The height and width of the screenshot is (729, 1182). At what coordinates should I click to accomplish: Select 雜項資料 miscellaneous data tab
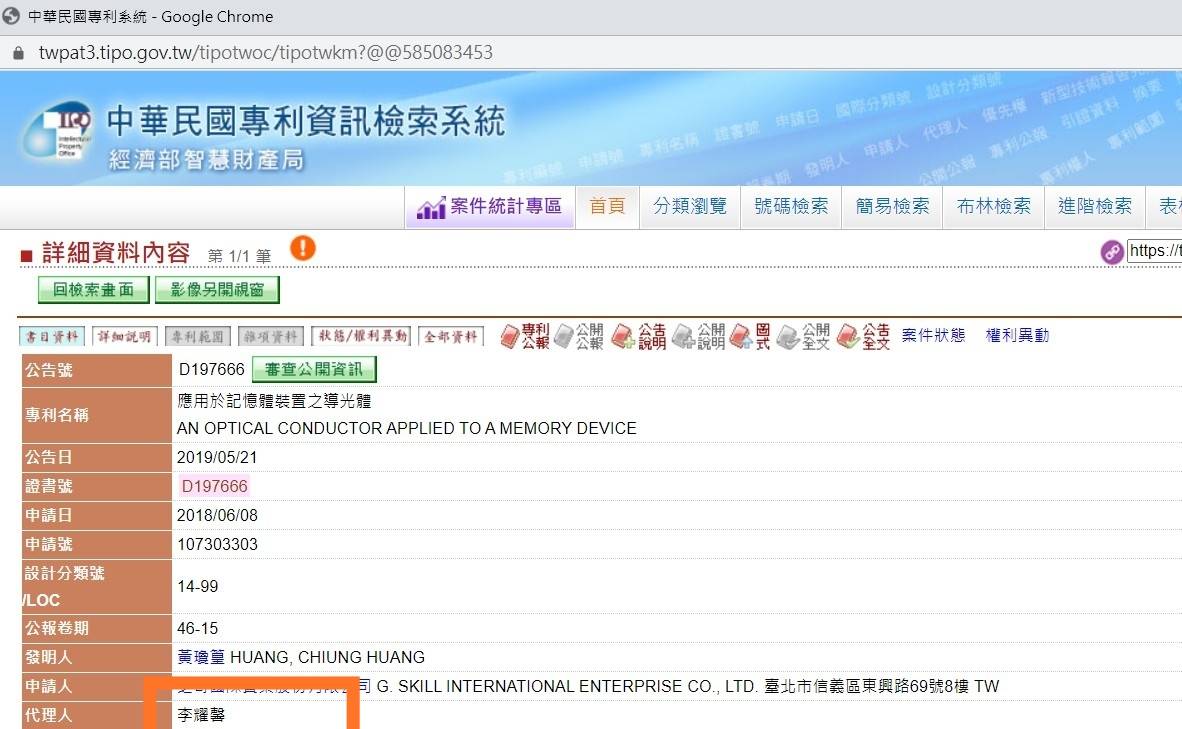[271, 336]
